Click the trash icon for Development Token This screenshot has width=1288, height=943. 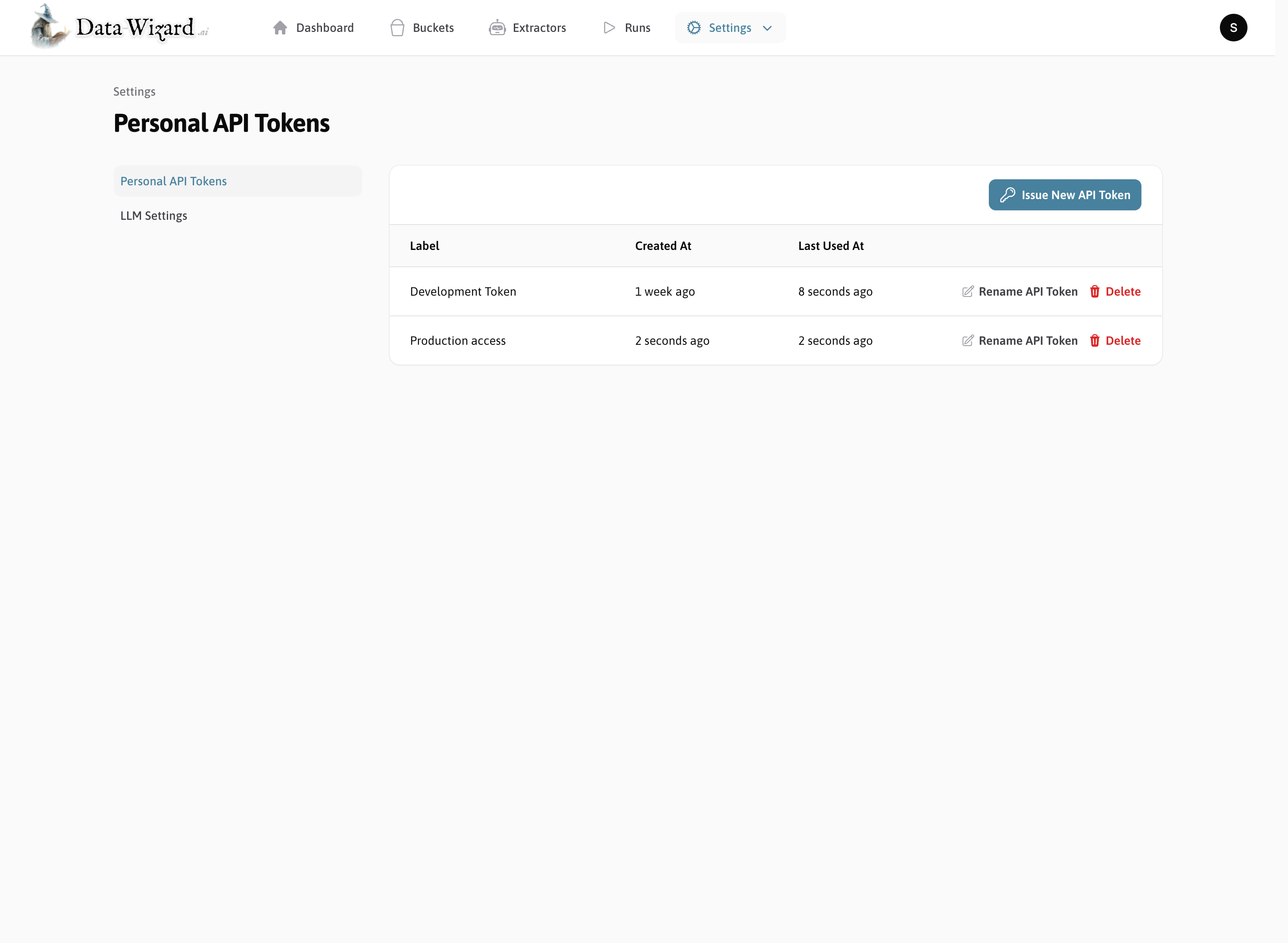pyautogui.click(x=1095, y=291)
